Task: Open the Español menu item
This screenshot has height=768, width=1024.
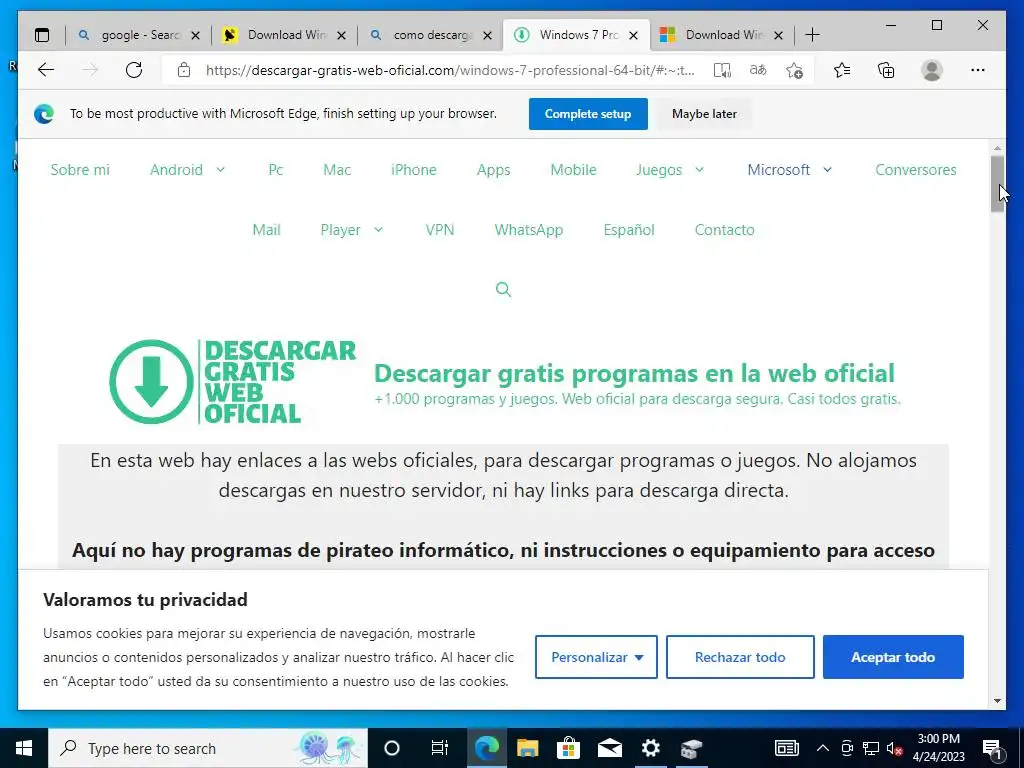Action: [629, 230]
